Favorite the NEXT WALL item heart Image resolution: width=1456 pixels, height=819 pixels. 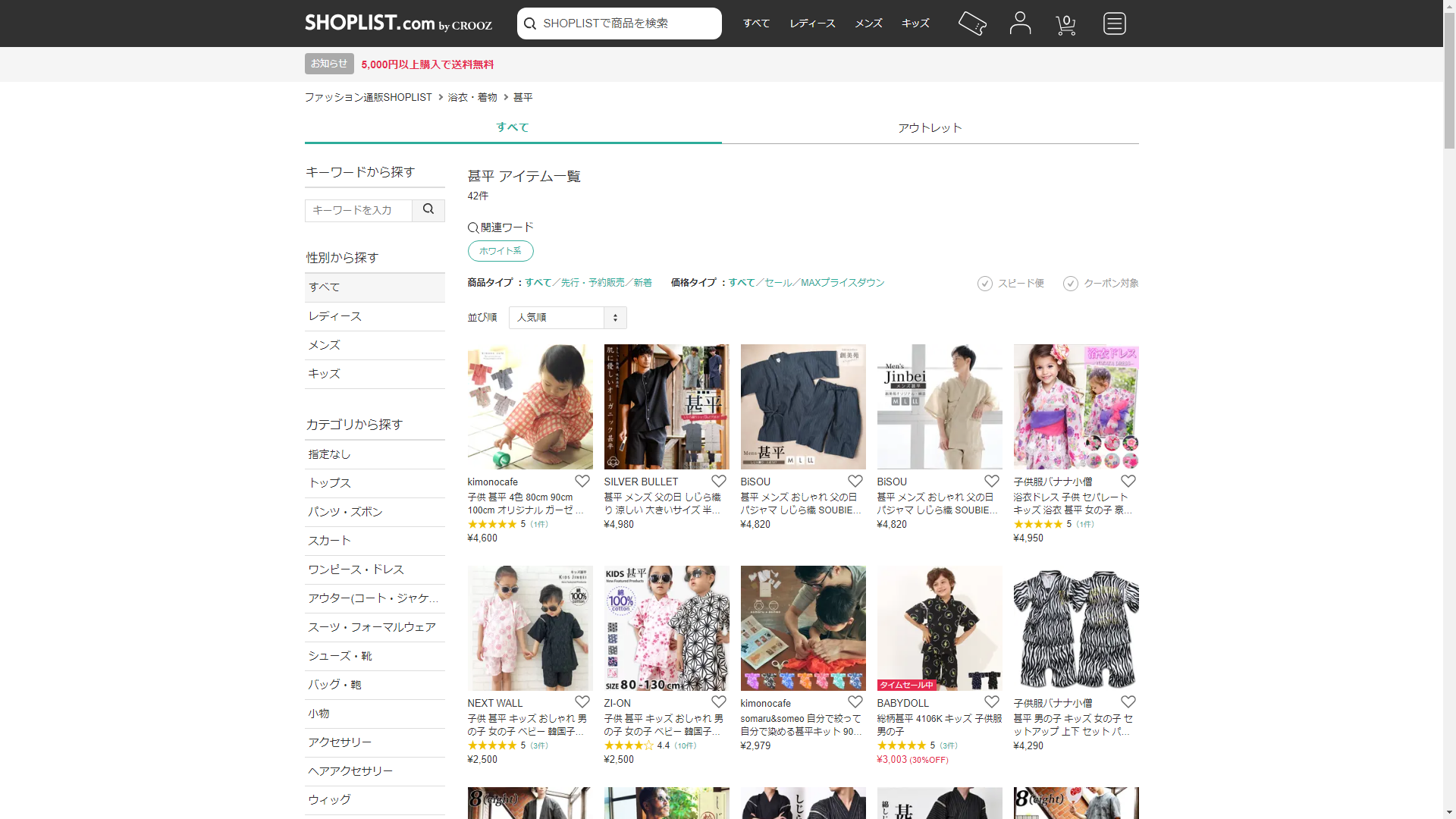point(582,702)
